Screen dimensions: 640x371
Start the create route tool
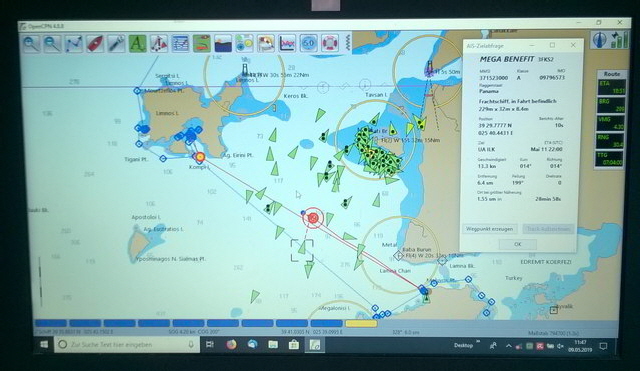pos(74,44)
